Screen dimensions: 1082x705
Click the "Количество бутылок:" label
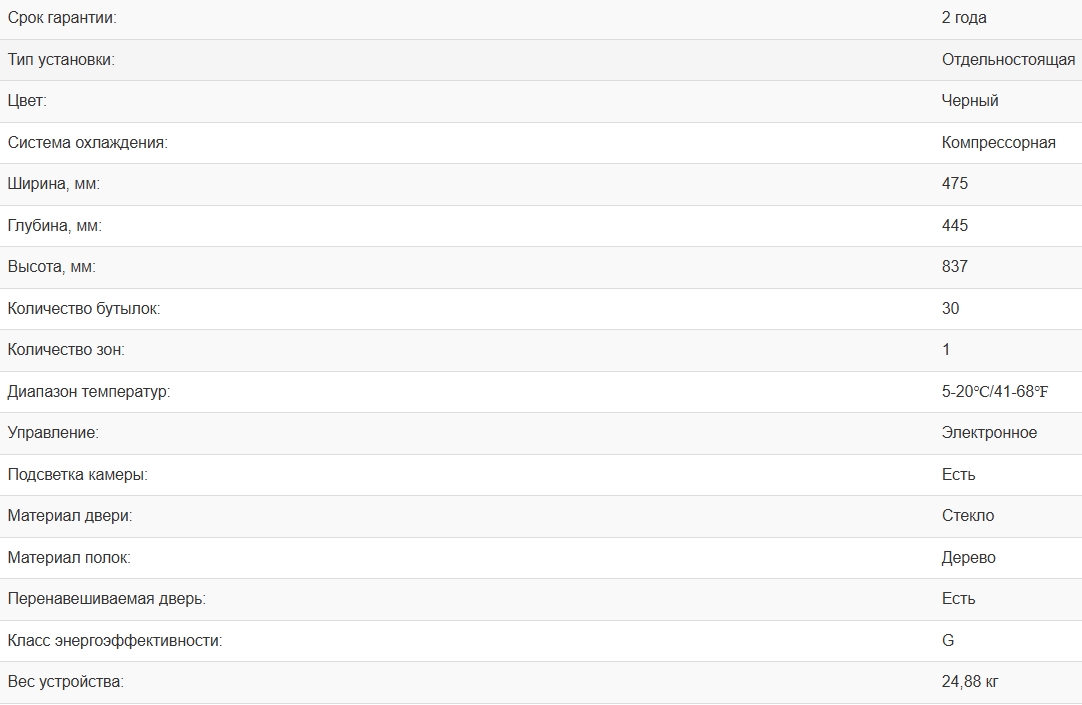click(83, 309)
